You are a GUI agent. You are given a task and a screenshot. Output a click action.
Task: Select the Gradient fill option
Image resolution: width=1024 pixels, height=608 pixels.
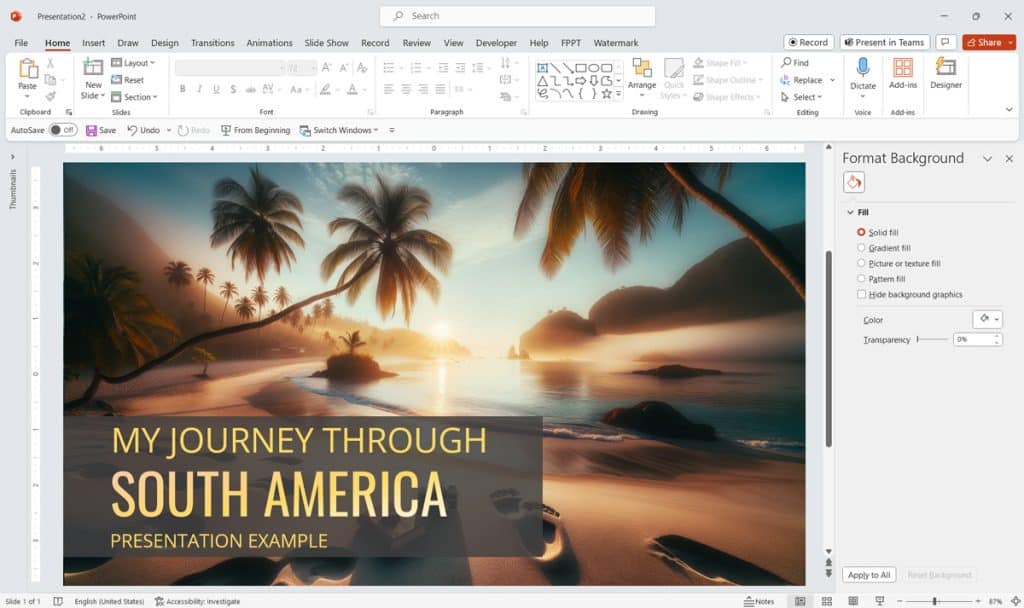point(861,247)
